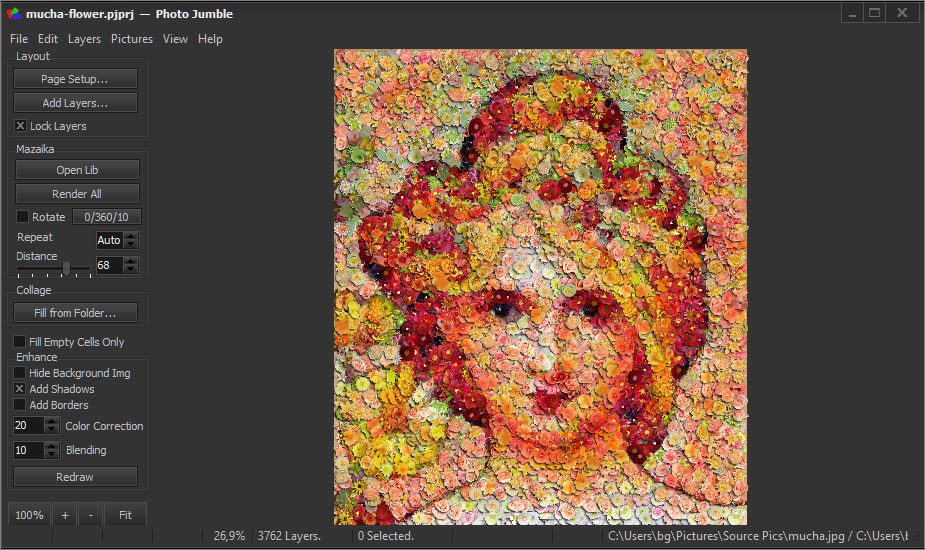925x550 pixels.
Task: Increase Color Correction with up arrow
Action: coord(52,421)
